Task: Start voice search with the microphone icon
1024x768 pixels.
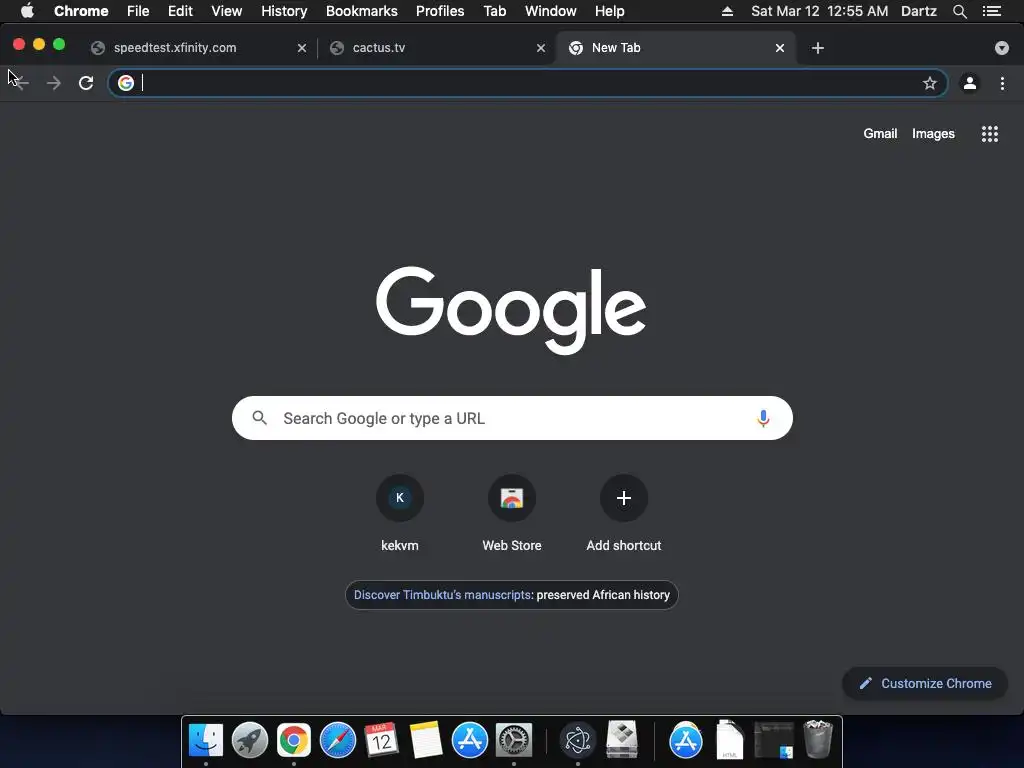Action: pyautogui.click(x=763, y=418)
